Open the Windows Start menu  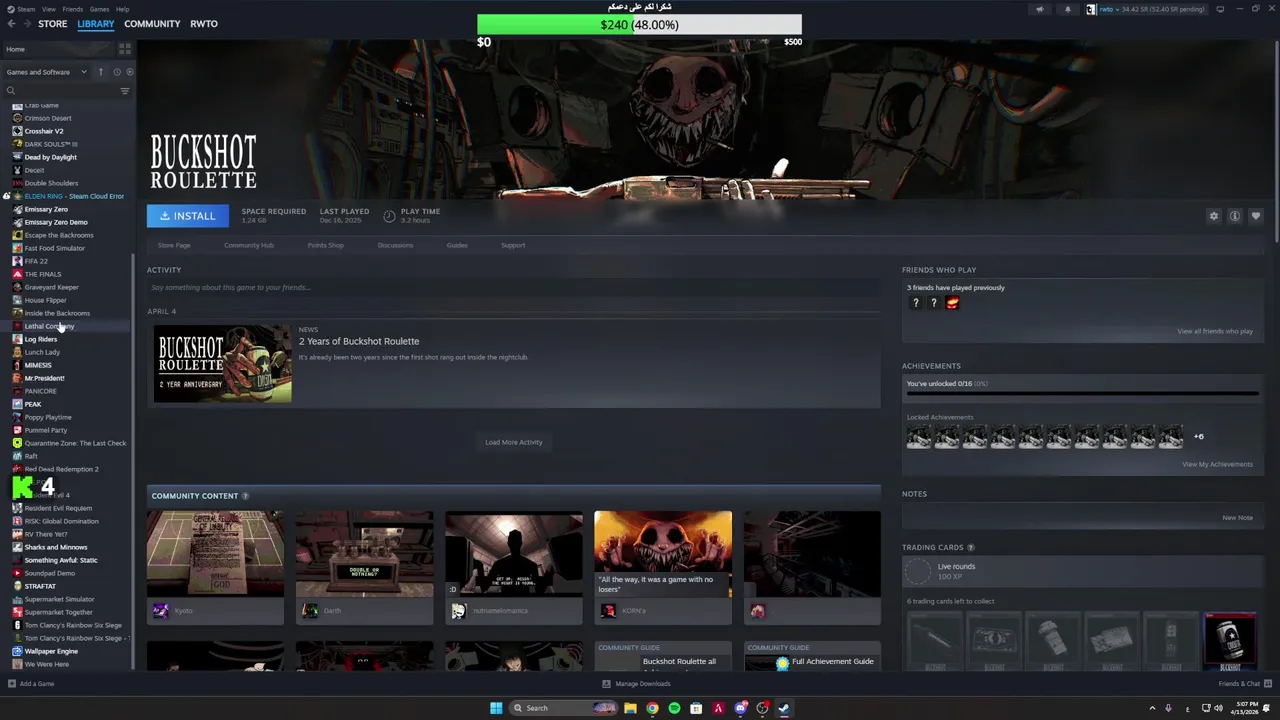(x=496, y=708)
